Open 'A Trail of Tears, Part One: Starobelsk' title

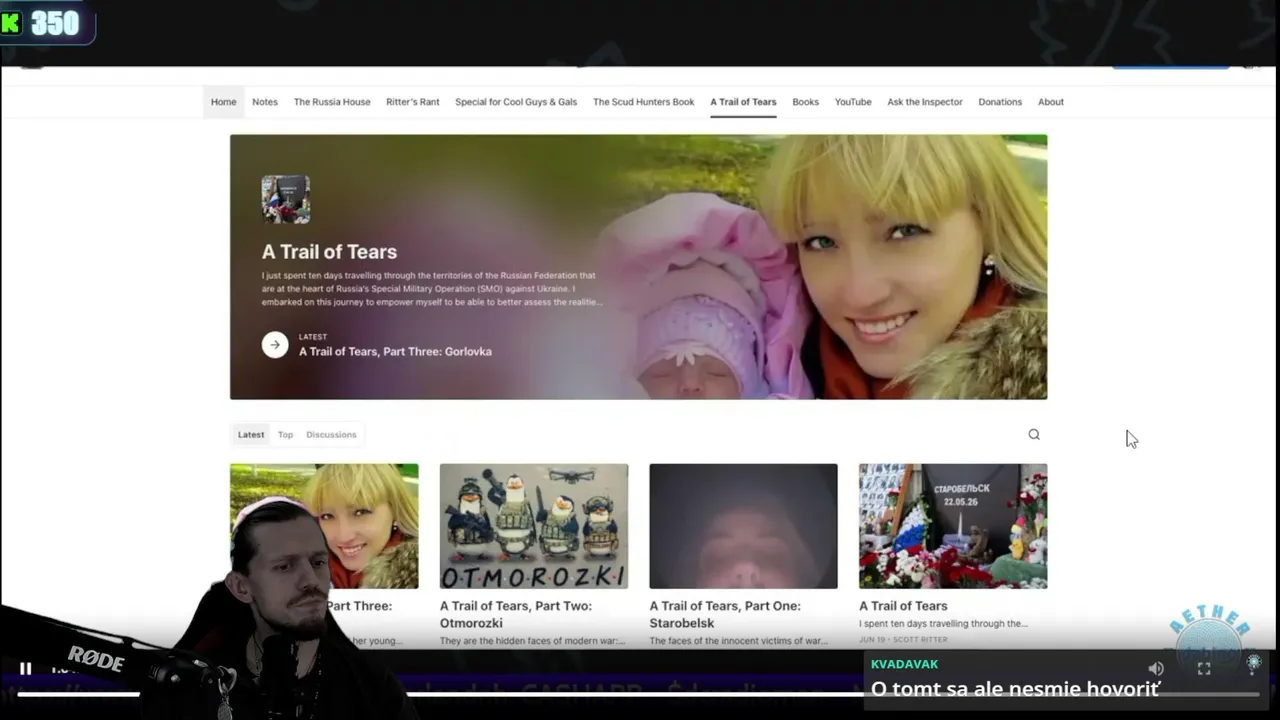pyautogui.click(x=725, y=614)
